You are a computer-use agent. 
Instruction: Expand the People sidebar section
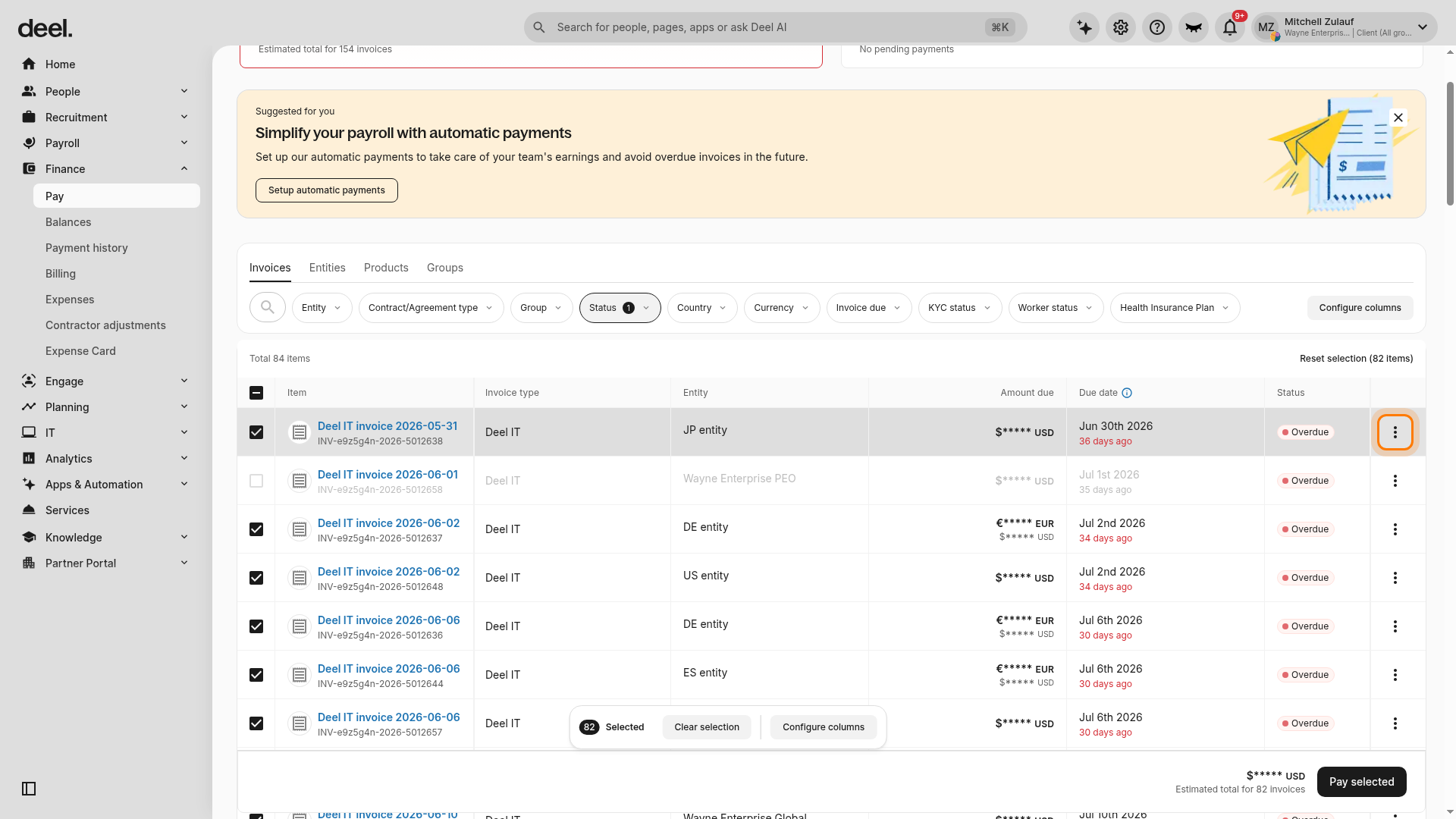[106, 92]
